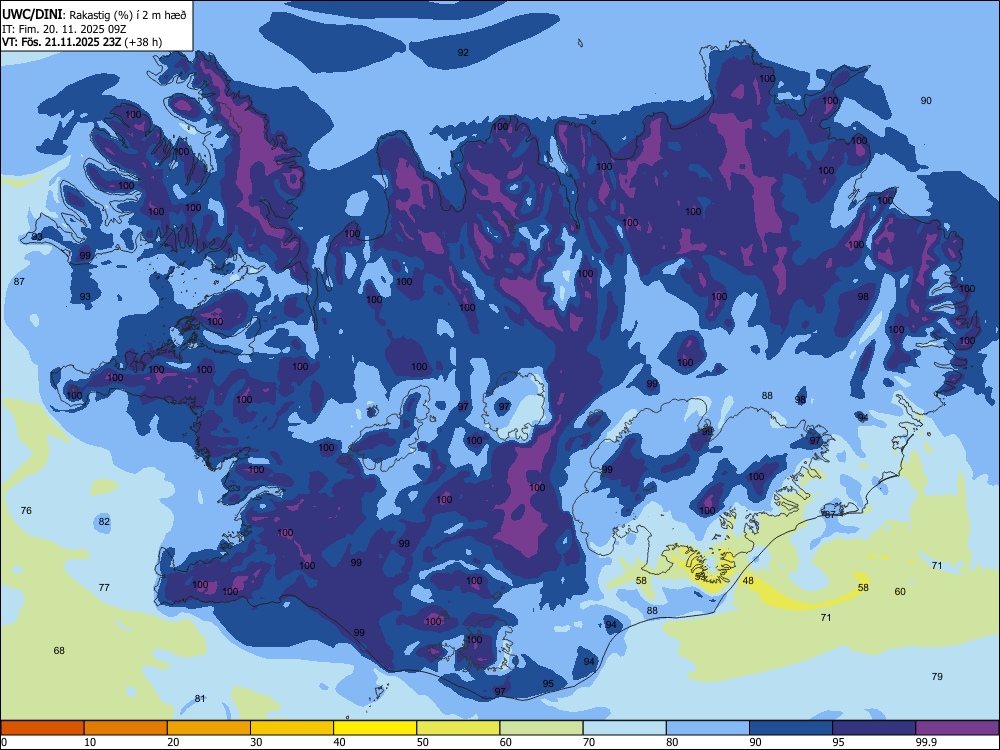Click the "82" value over the western sea
Image resolution: width=1000 pixels, height=750 pixels.
click(x=104, y=521)
